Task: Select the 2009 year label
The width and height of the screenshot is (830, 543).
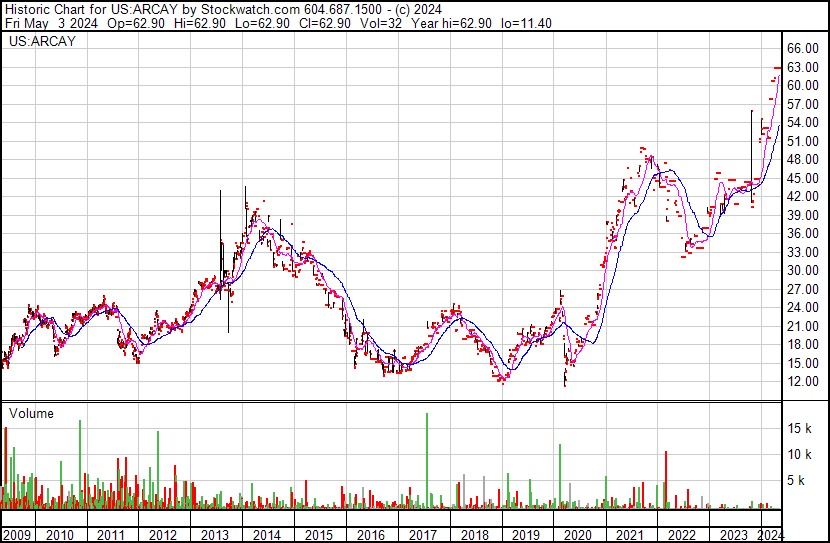Action: 16,535
